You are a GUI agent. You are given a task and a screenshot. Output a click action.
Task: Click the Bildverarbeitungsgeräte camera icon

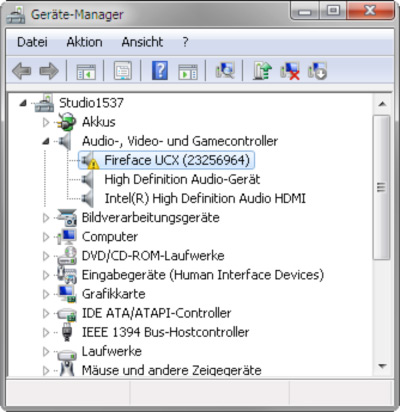(67, 218)
